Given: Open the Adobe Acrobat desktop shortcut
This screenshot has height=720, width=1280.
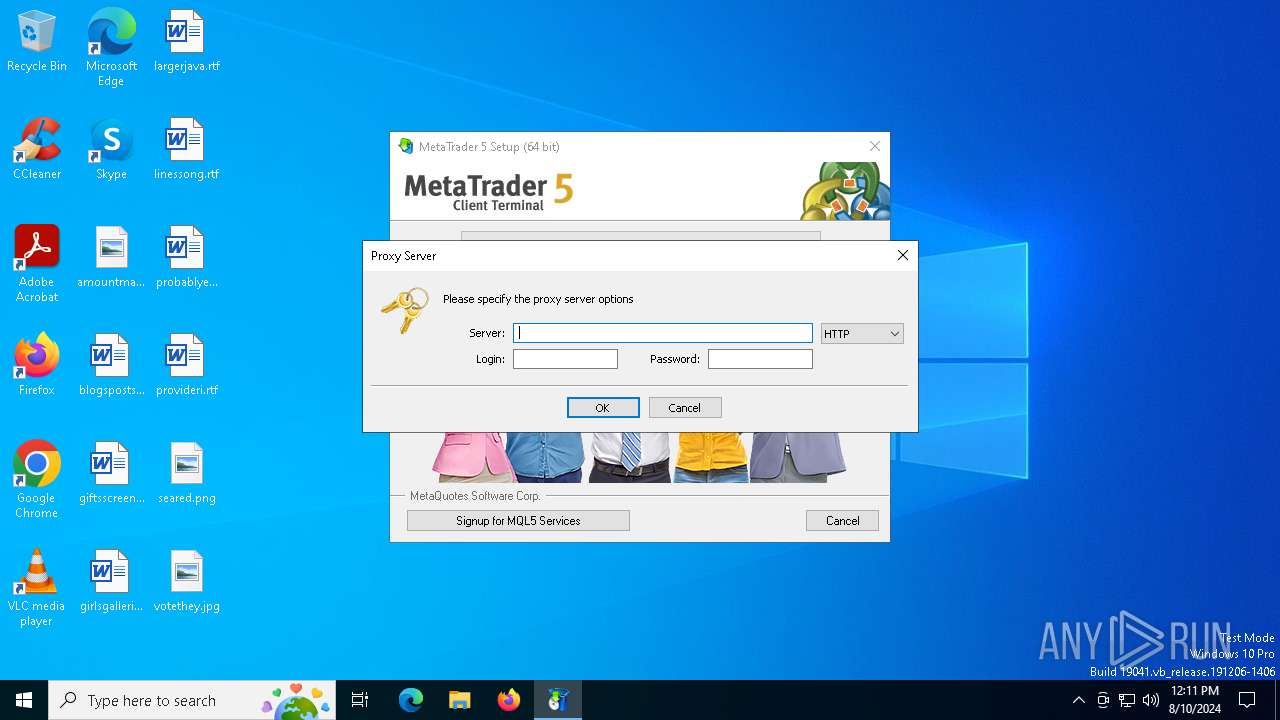Looking at the screenshot, I should tap(36, 264).
